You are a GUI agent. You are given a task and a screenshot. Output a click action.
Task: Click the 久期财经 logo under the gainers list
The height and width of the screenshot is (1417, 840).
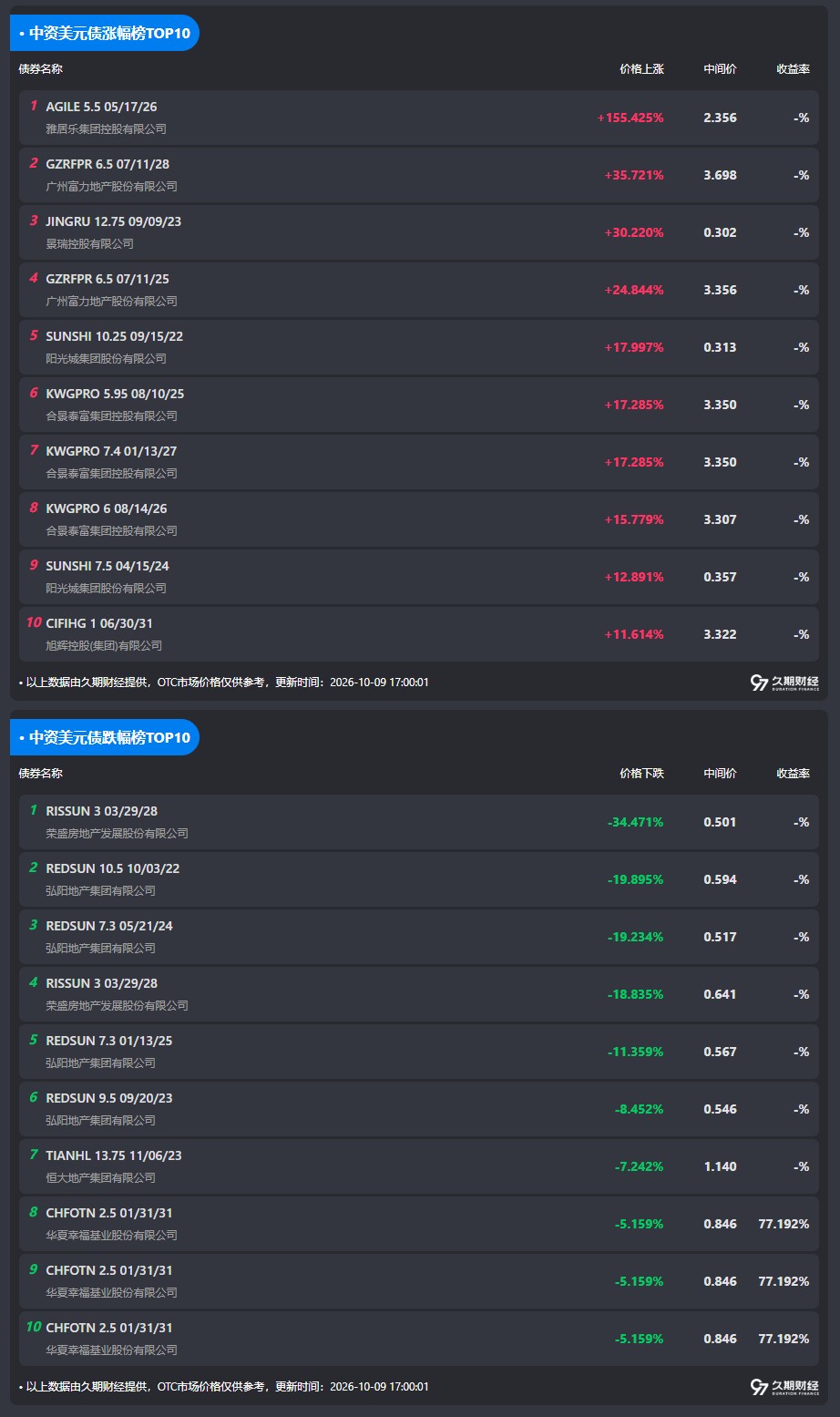784,683
